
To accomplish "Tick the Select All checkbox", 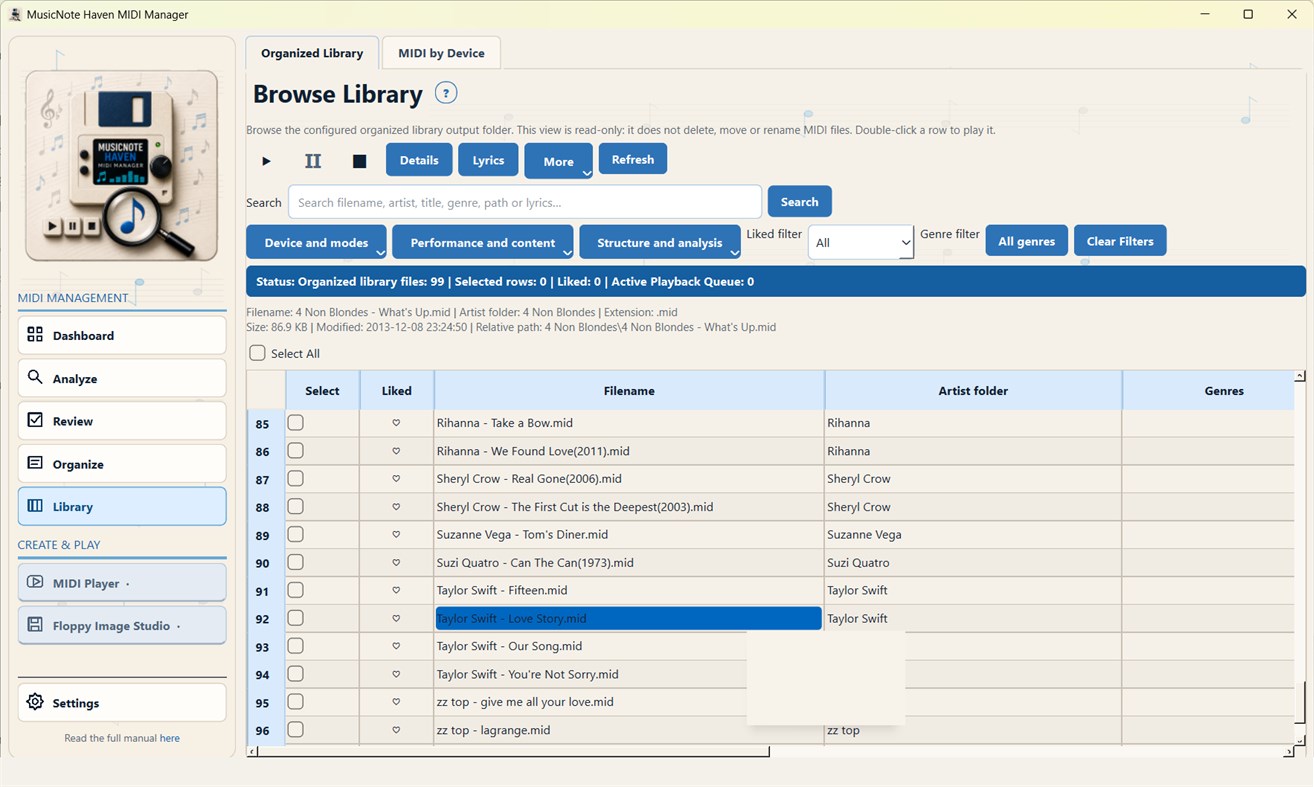I will point(258,353).
